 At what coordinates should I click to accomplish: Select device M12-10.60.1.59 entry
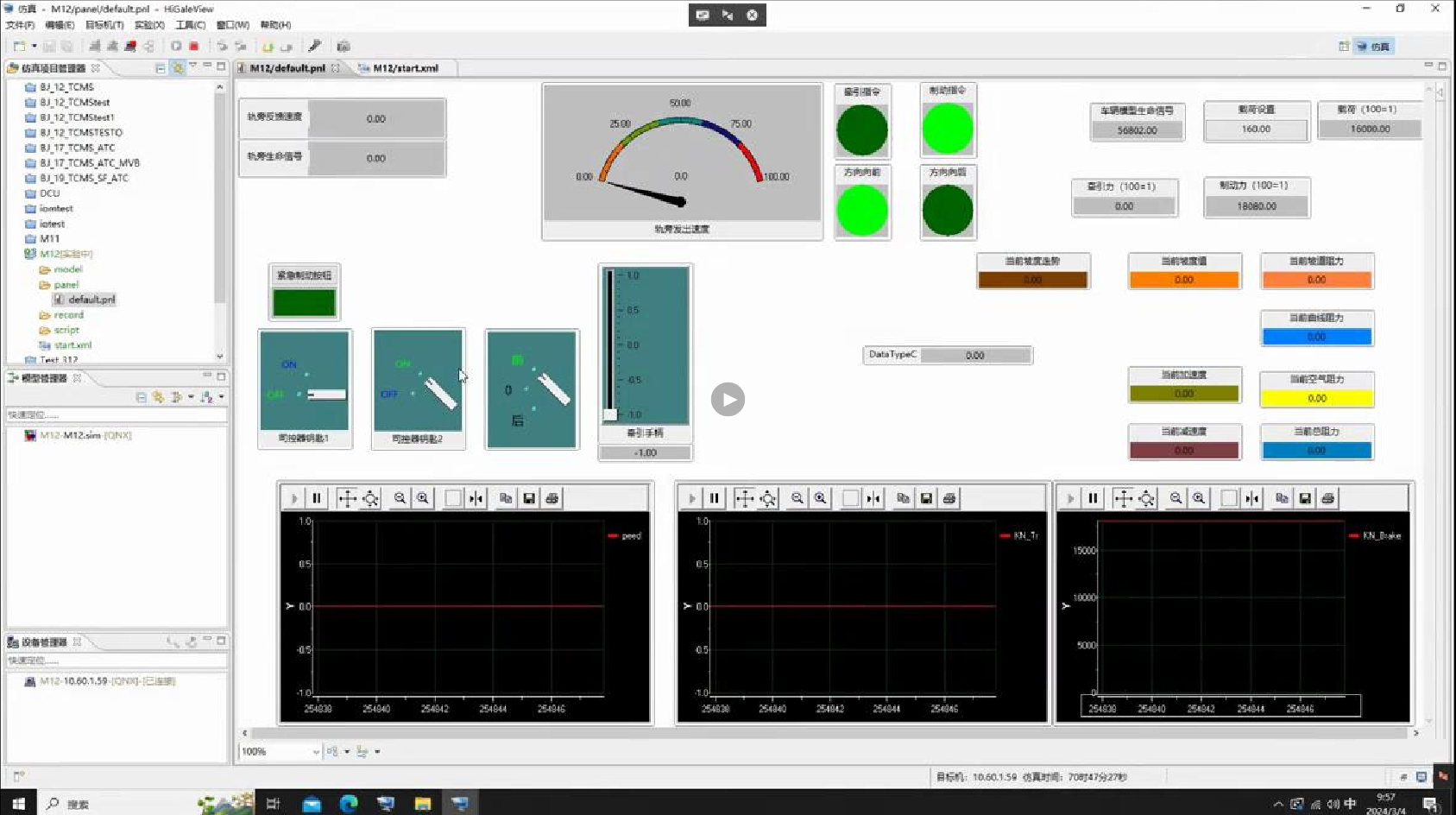(x=107, y=681)
